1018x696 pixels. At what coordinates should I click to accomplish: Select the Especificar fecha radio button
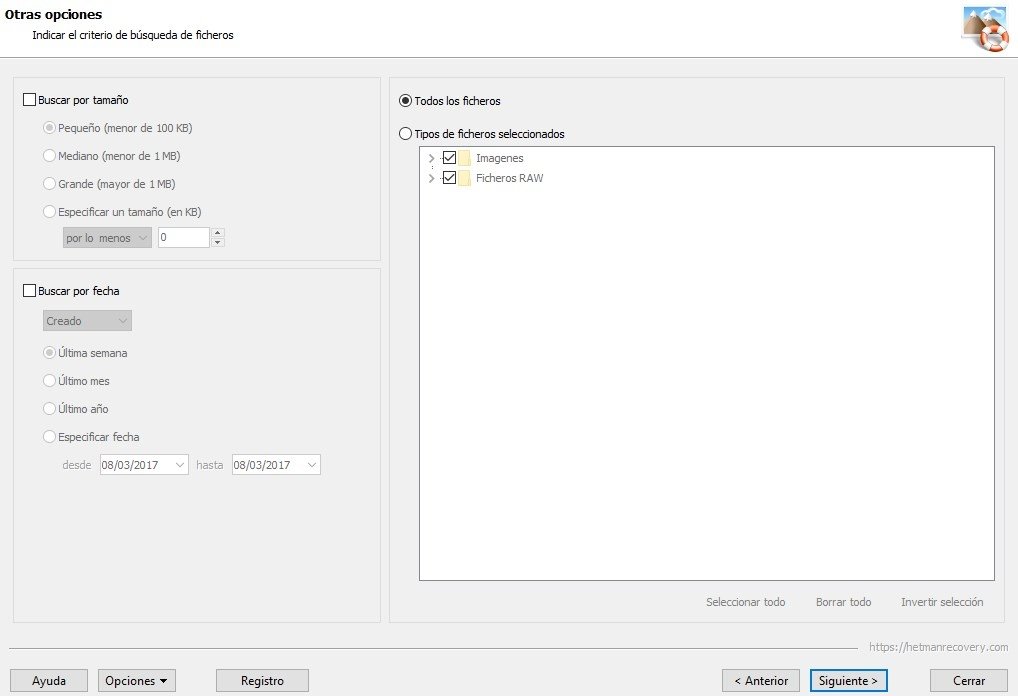49,436
